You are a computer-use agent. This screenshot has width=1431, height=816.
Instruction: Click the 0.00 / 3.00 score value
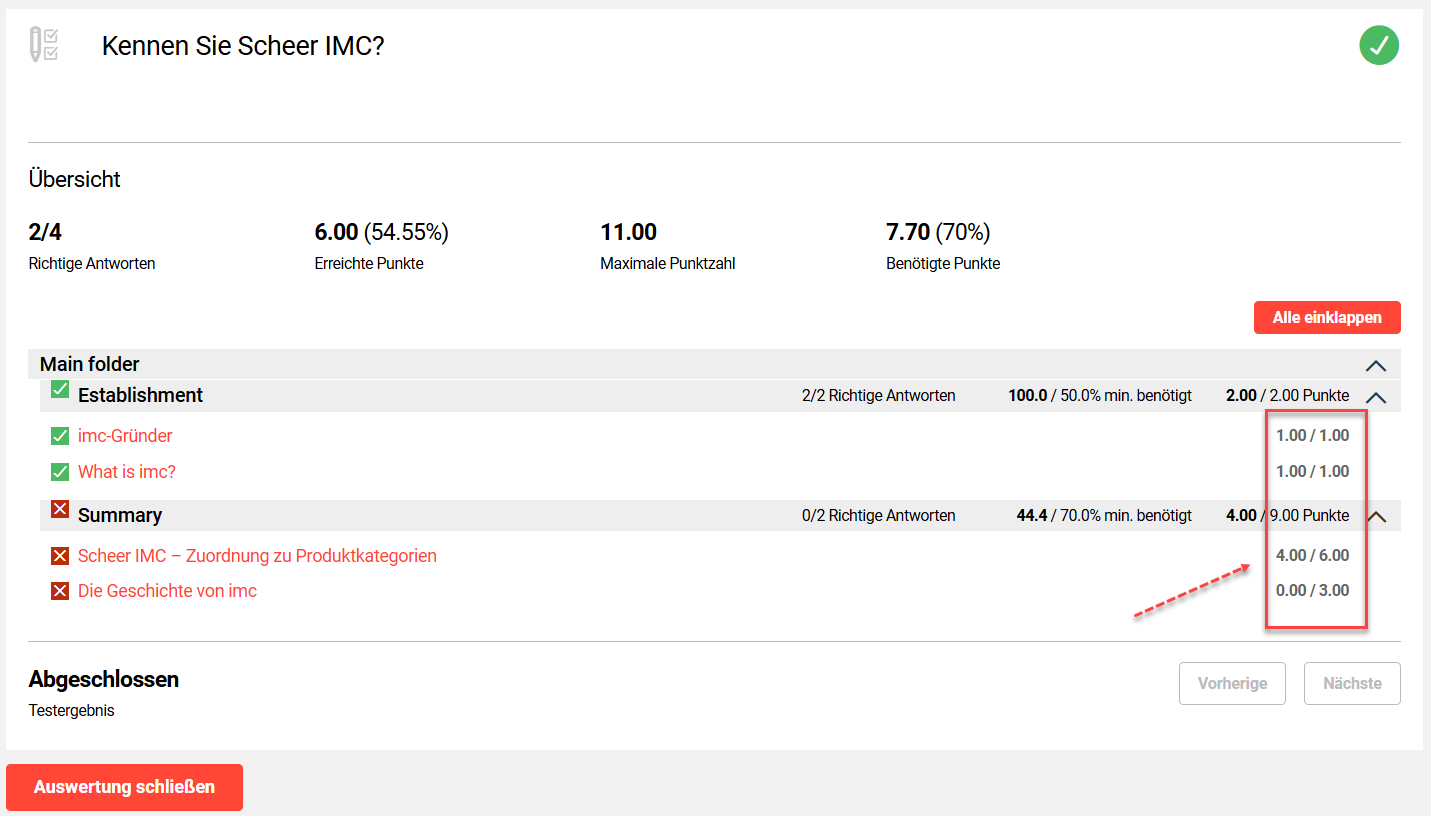(1313, 591)
